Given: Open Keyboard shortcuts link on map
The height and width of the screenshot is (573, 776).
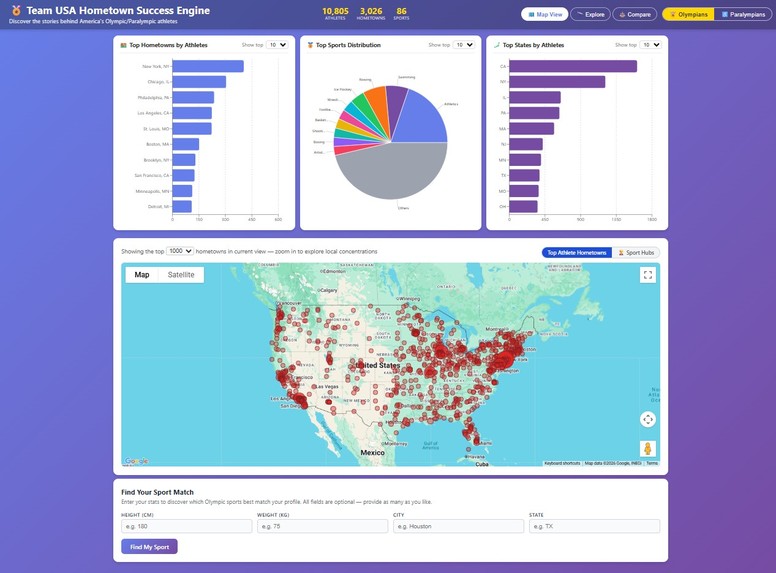Looking at the screenshot, I should 562,463.
